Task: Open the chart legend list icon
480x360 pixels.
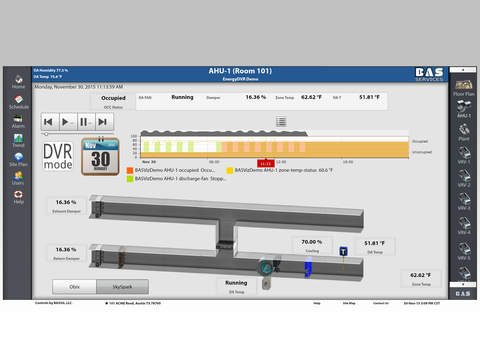Action: point(281,122)
